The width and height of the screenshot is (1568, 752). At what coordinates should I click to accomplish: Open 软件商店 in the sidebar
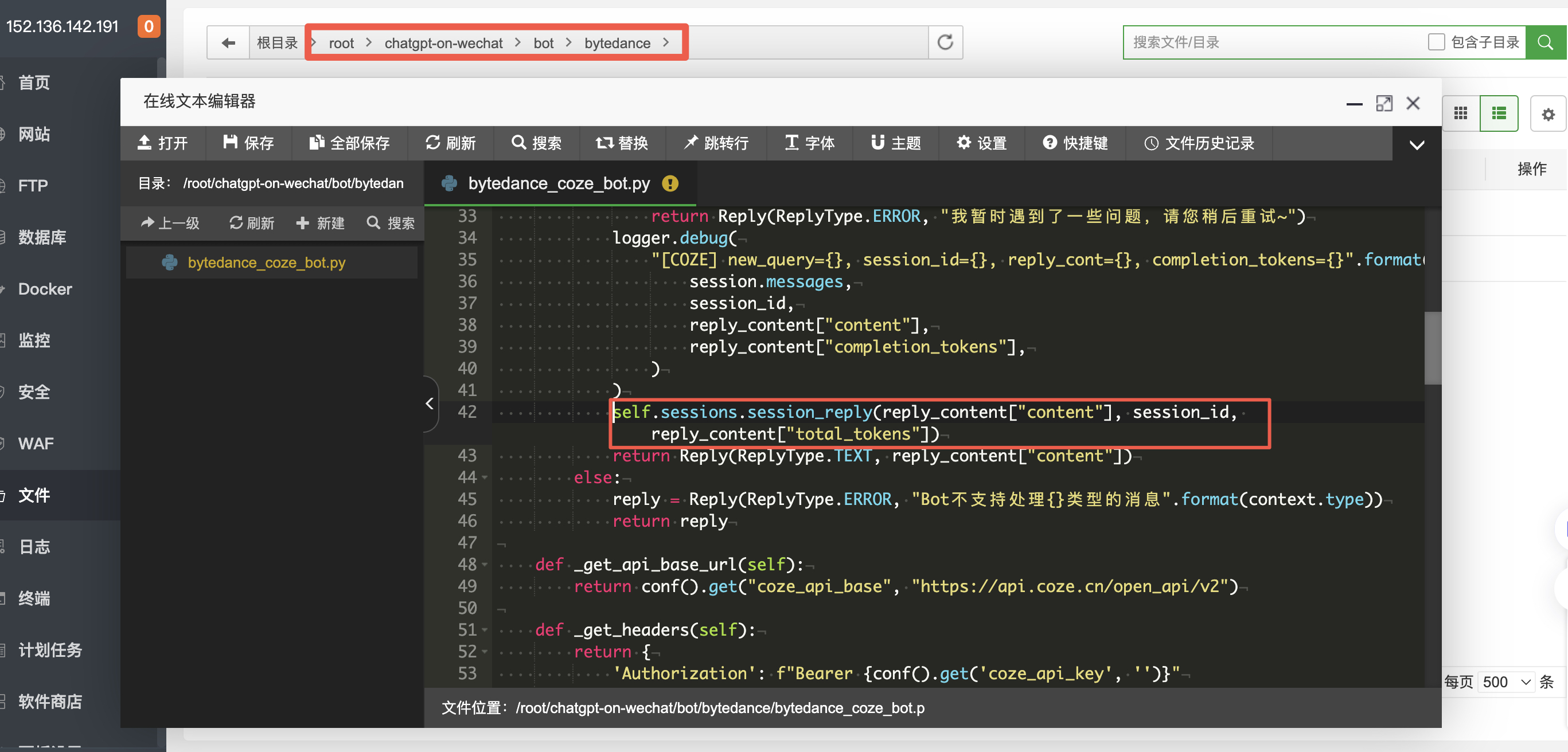(x=50, y=702)
